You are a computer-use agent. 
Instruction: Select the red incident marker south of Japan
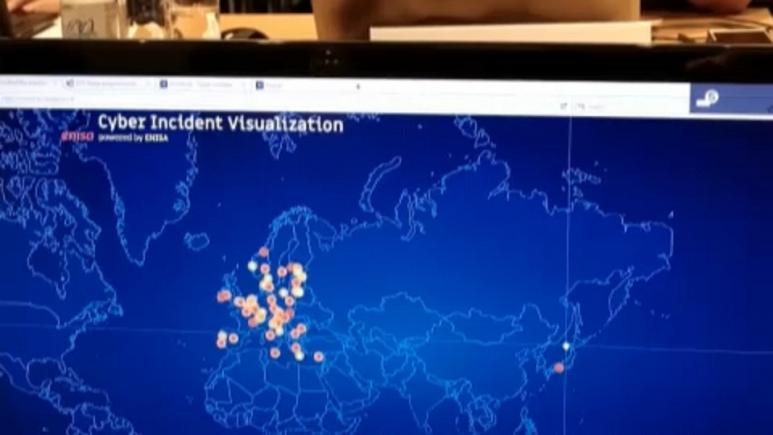(559, 367)
